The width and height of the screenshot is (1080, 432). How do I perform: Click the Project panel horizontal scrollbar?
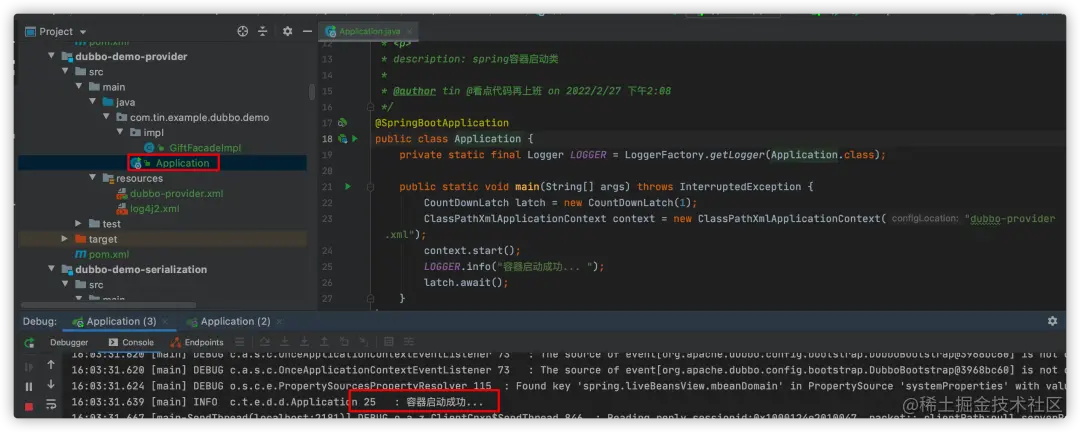[x=107, y=305]
